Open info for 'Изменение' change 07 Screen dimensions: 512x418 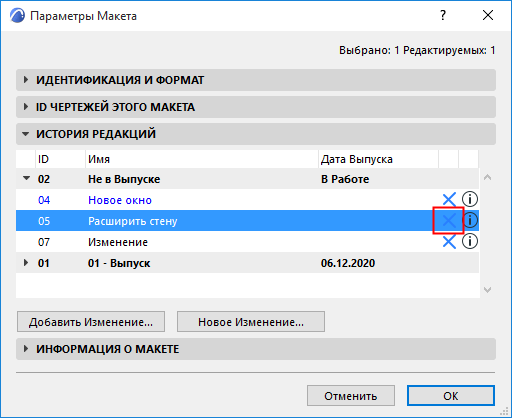click(x=470, y=241)
